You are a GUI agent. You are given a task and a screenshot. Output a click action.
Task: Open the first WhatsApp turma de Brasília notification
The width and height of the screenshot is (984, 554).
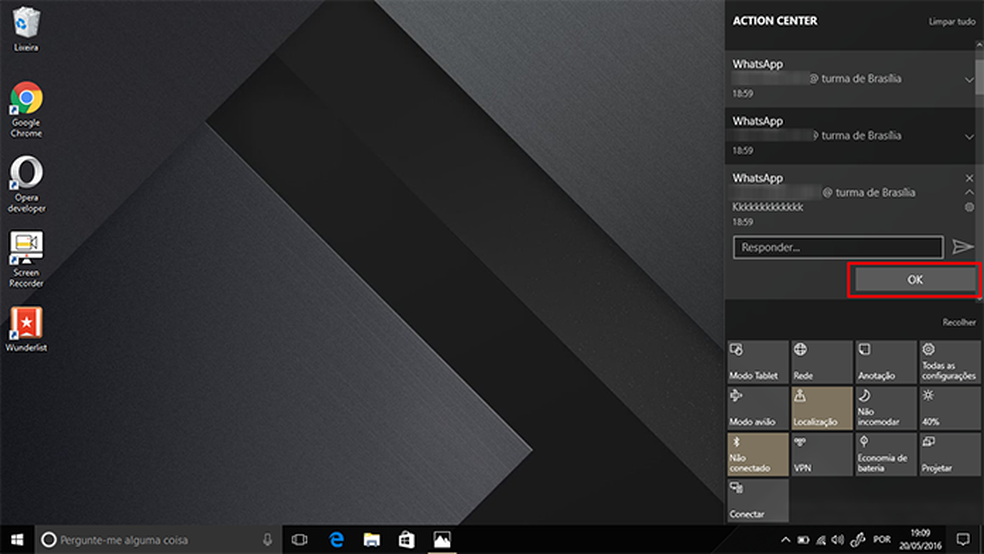(850, 79)
